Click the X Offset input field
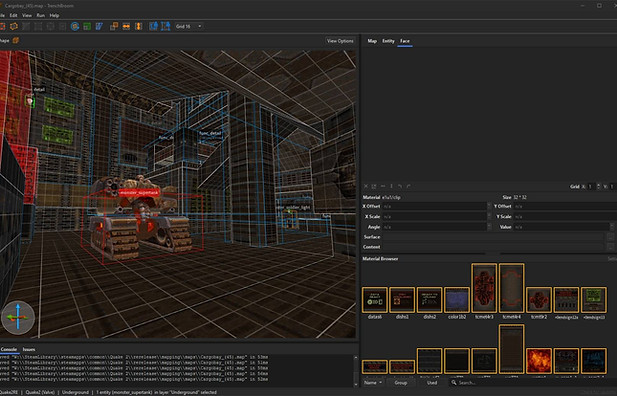Screen dimensions: 617x396 pyautogui.click(x=435, y=206)
